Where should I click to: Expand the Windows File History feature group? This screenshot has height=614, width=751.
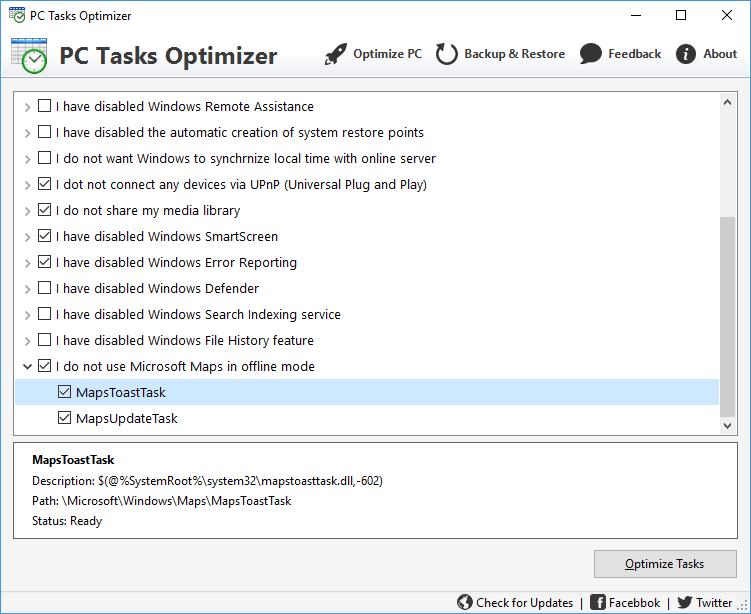(x=26, y=341)
